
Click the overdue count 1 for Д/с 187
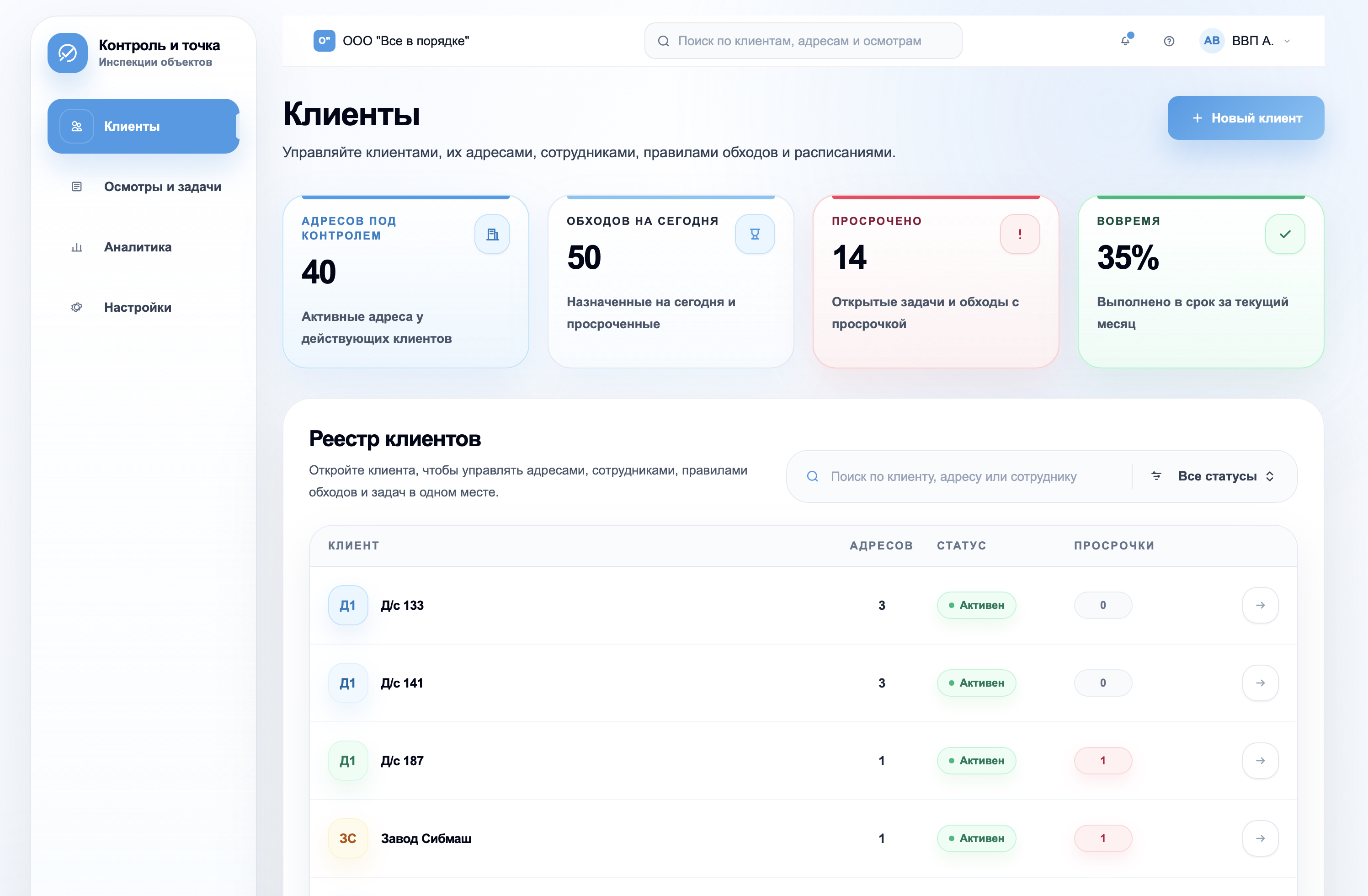coord(1102,760)
